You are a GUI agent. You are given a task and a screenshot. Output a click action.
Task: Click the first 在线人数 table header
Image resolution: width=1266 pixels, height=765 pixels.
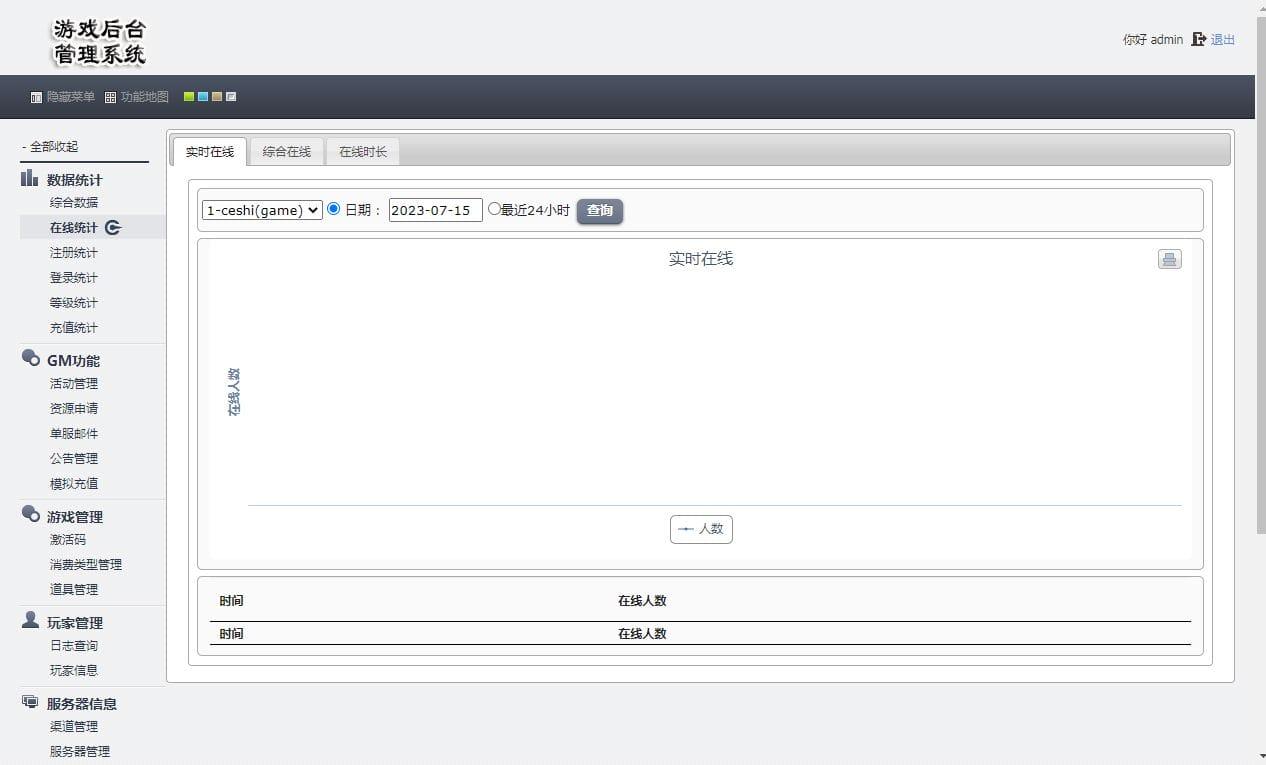coord(642,601)
